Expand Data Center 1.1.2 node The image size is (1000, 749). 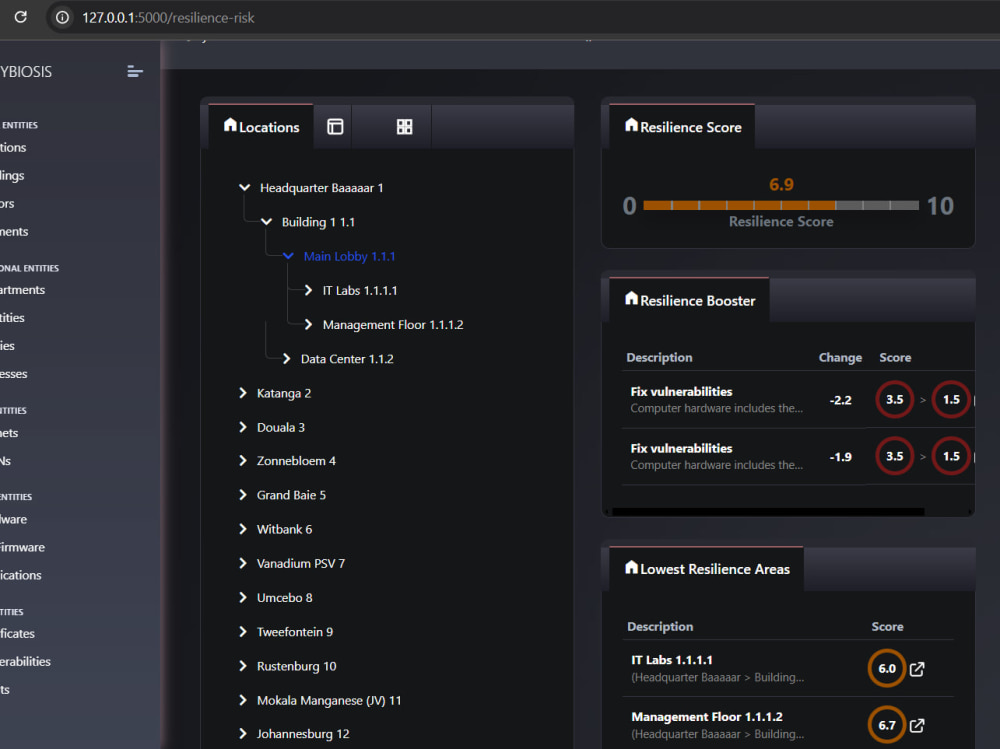click(286, 359)
